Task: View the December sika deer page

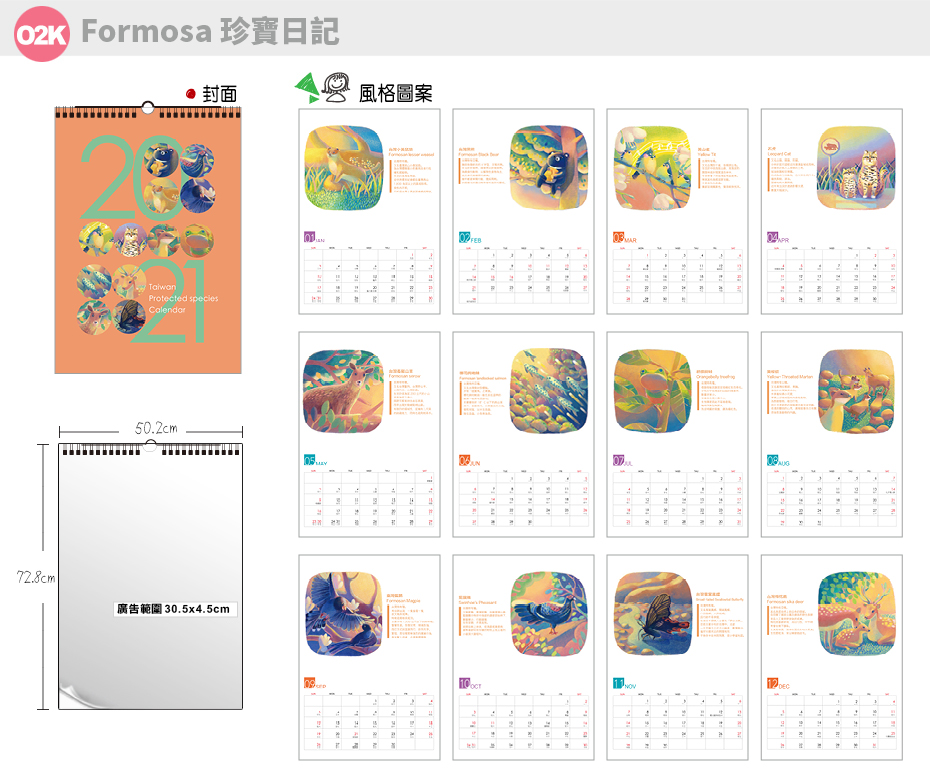Action: (x=832, y=657)
